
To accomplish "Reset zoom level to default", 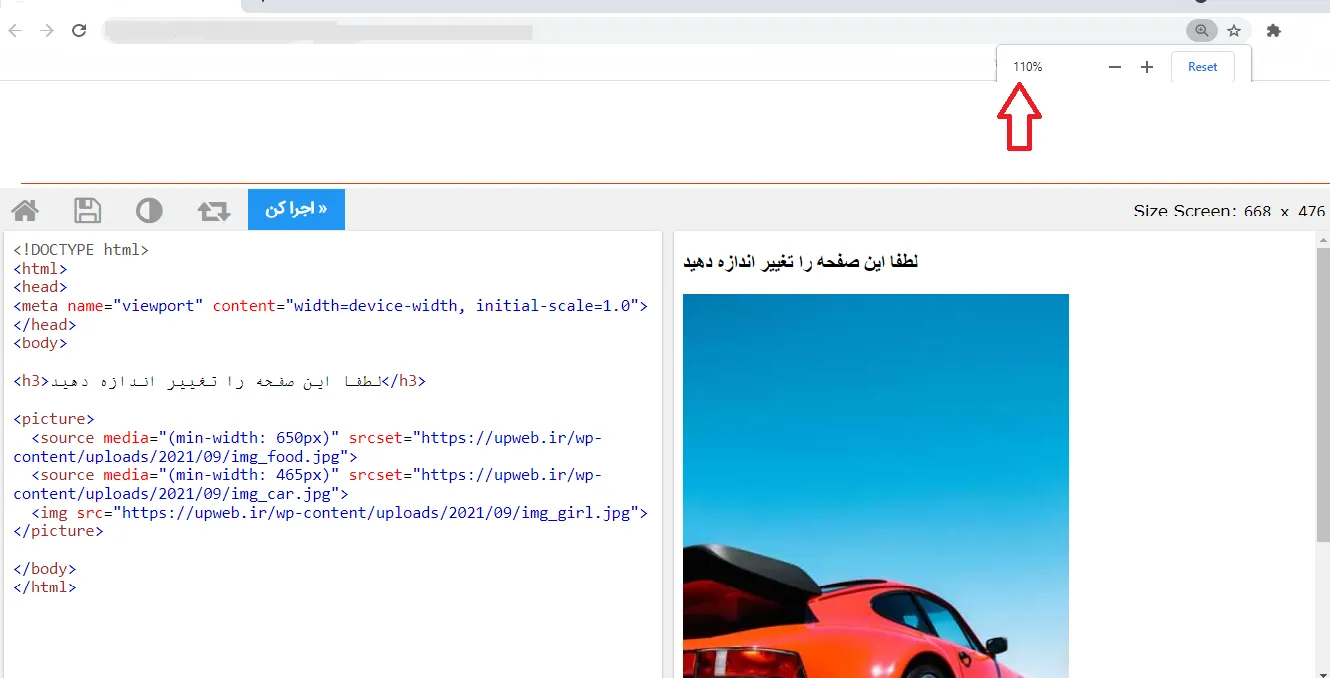I will [x=1203, y=67].
